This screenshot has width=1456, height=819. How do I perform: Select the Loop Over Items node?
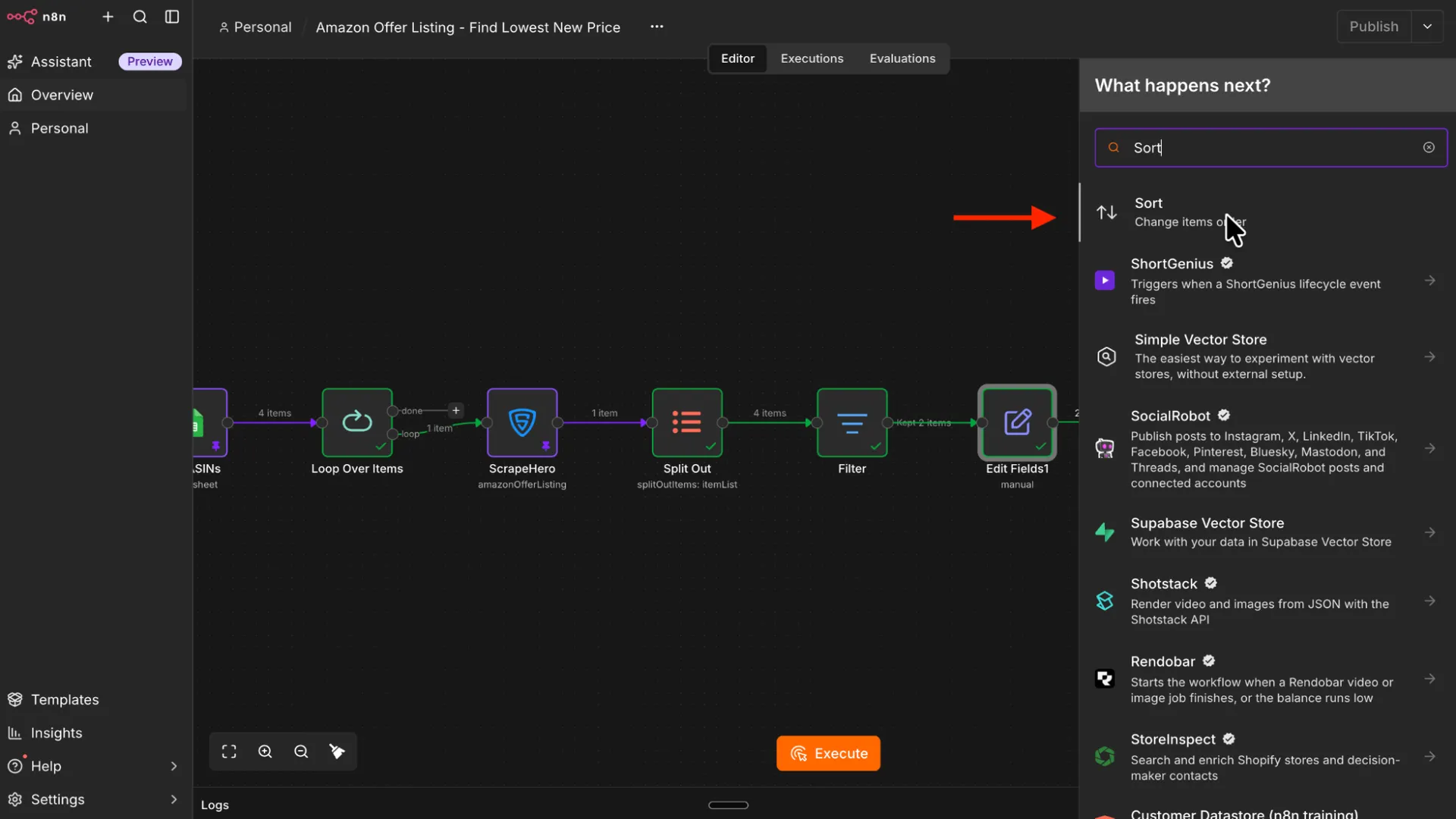point(357,422)
